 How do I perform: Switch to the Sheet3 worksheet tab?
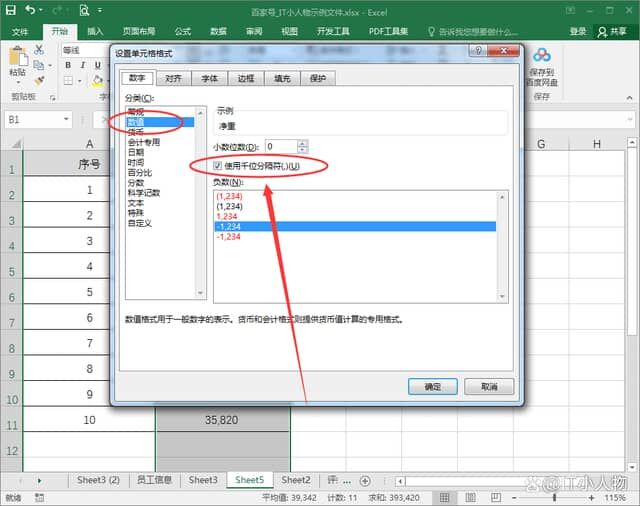point(203,480)
